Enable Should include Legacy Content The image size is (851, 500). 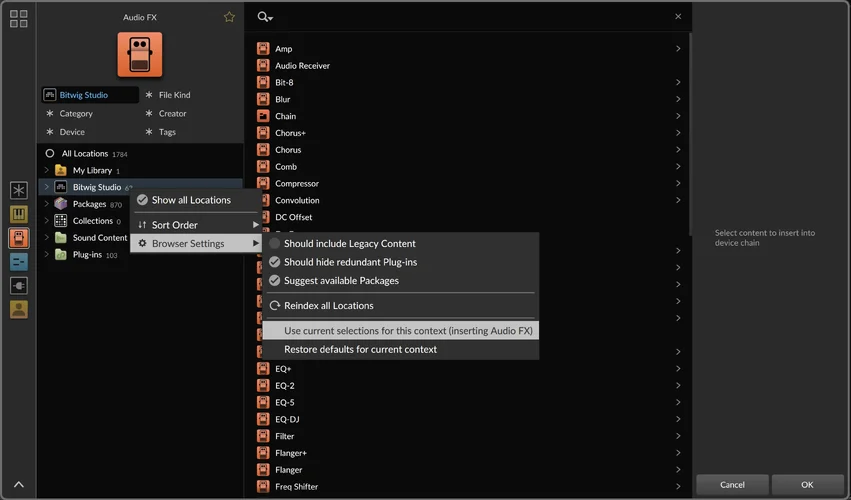(401, 244)
